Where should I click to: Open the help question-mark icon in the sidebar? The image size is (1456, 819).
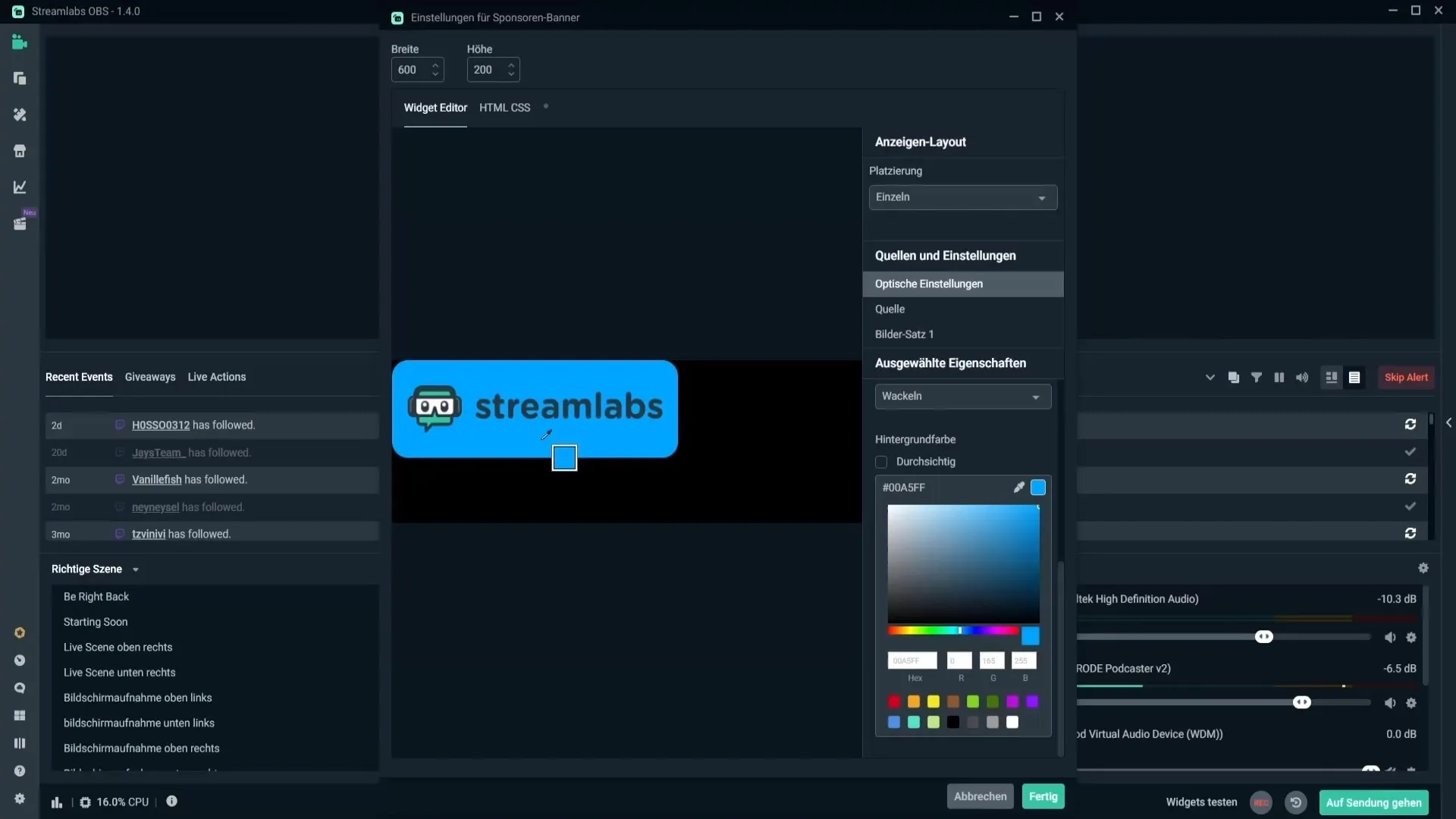tap(20, 771)
